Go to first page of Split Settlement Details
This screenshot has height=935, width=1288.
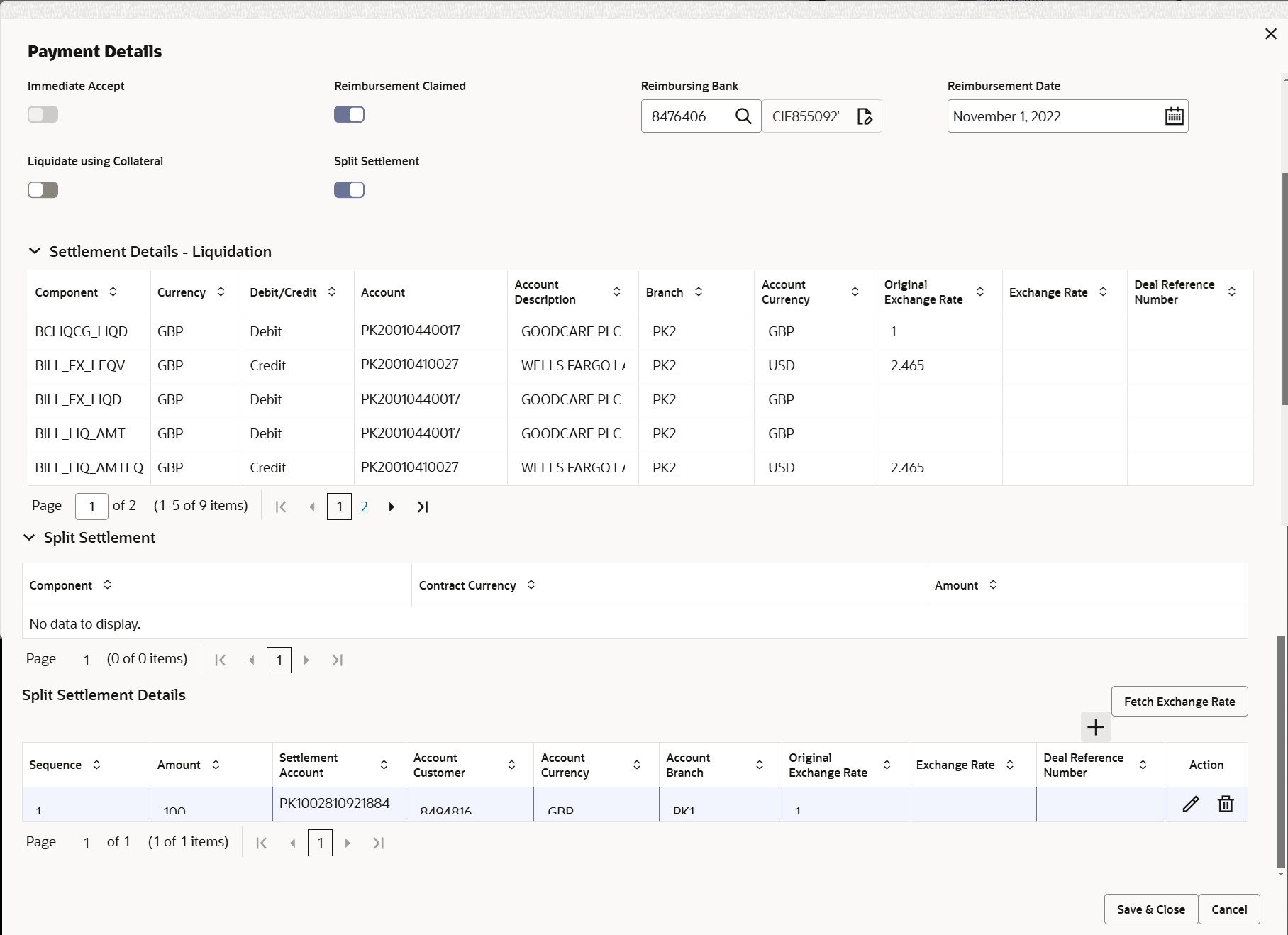(x=261, y=843)
